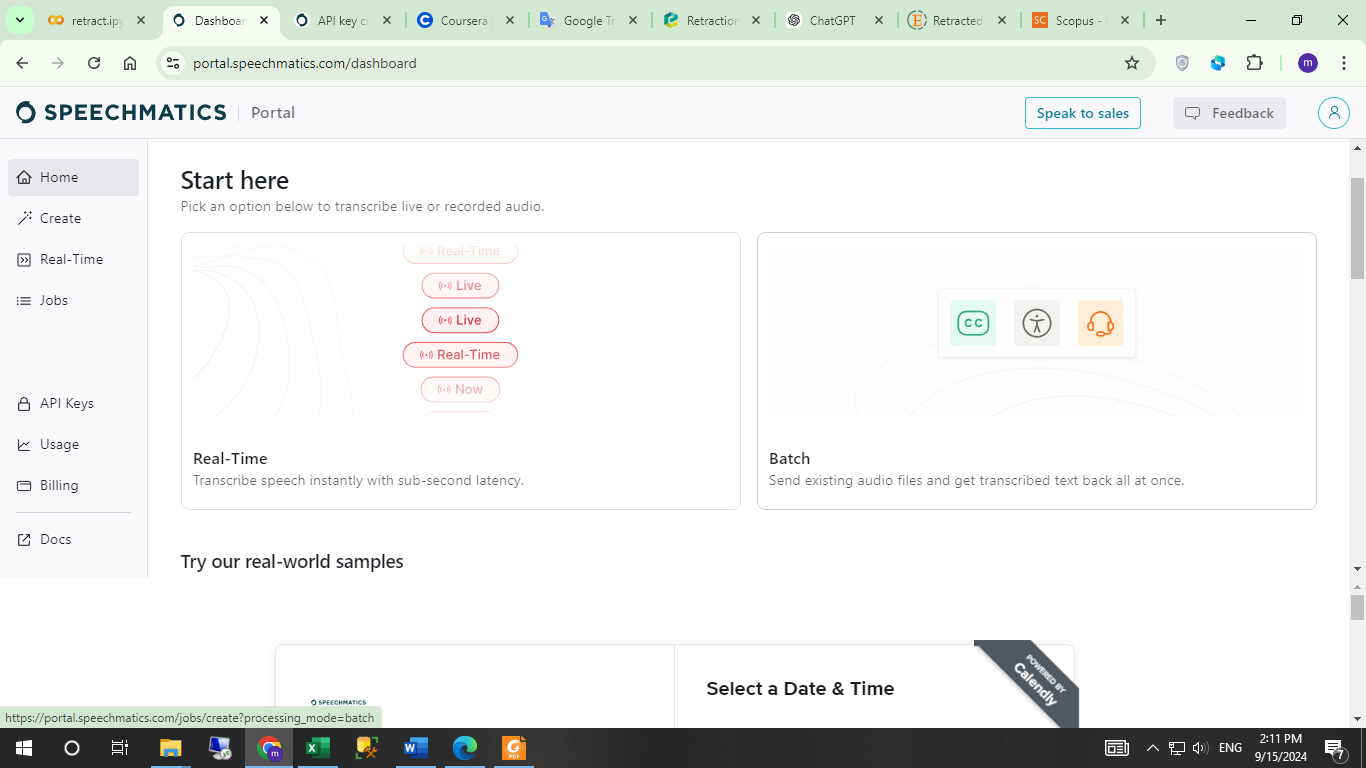
Task: Click the highlighted Real-Time pill
Action: coord(460,355)
